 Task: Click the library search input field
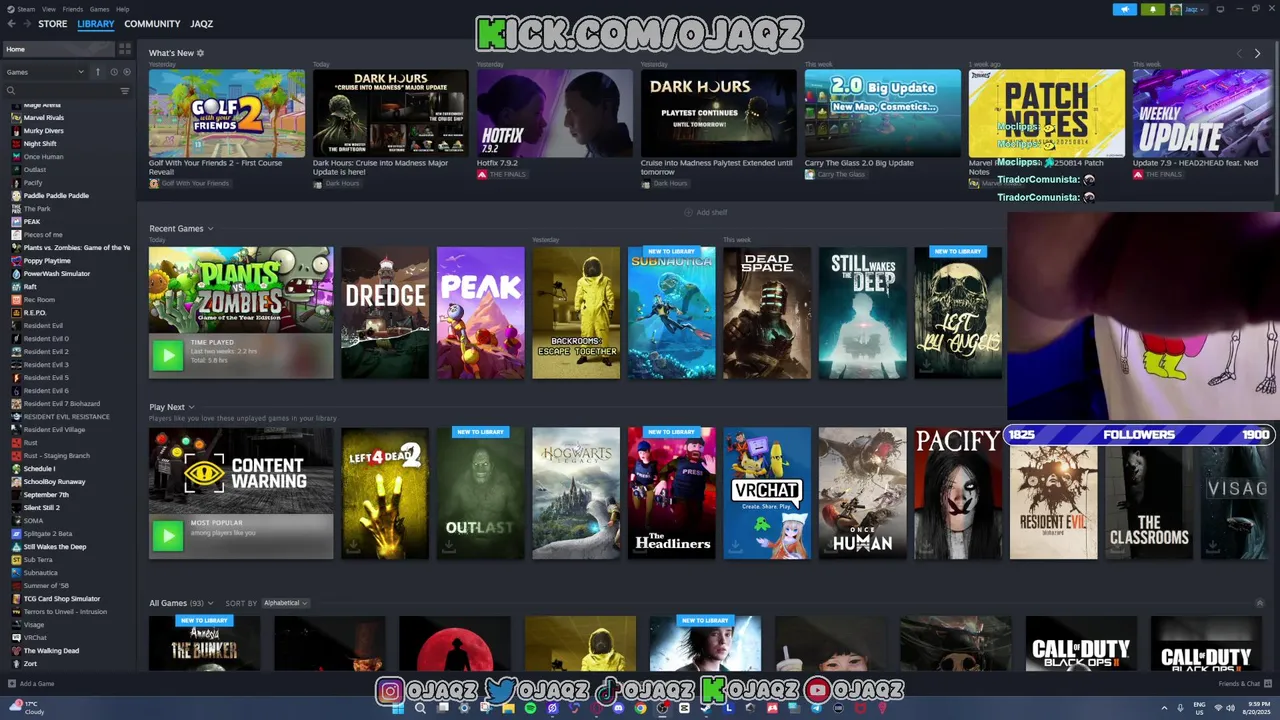click(x=66, y=91)
